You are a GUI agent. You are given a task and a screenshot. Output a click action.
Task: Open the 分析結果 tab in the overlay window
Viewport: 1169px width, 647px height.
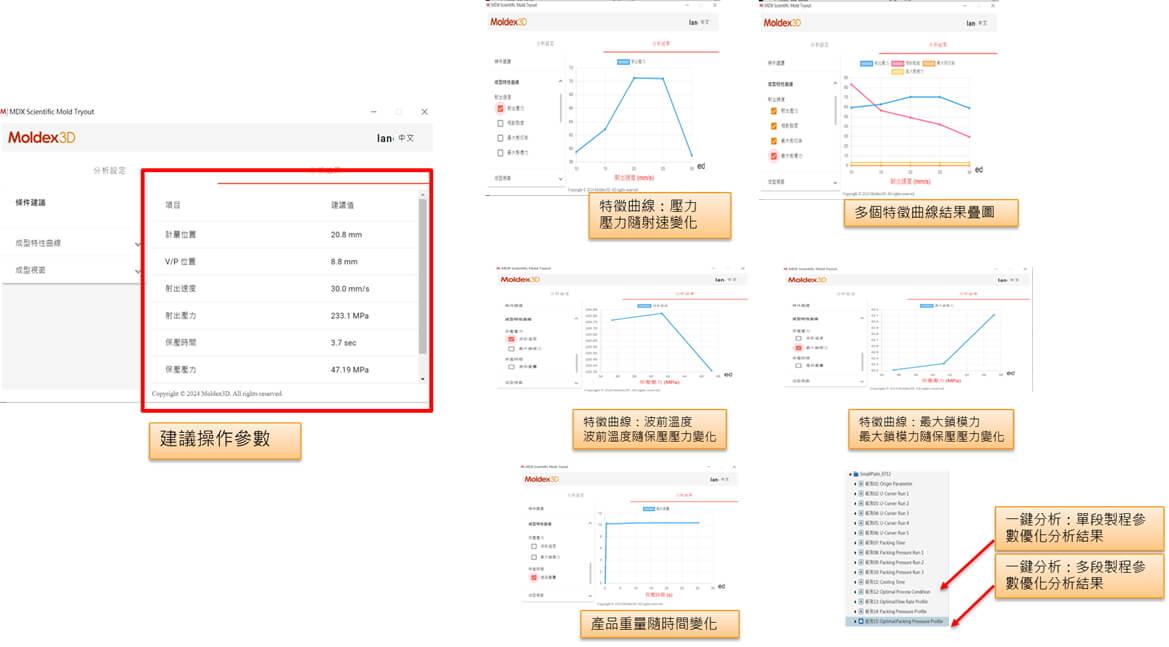pos(937,45)
